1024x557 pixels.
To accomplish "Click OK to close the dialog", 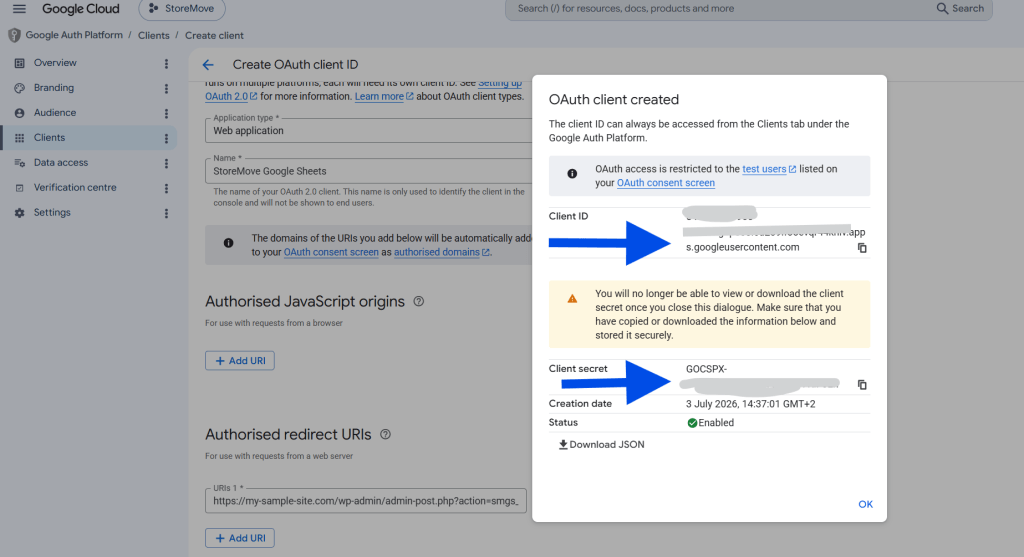I will click(x=865, y=504).
